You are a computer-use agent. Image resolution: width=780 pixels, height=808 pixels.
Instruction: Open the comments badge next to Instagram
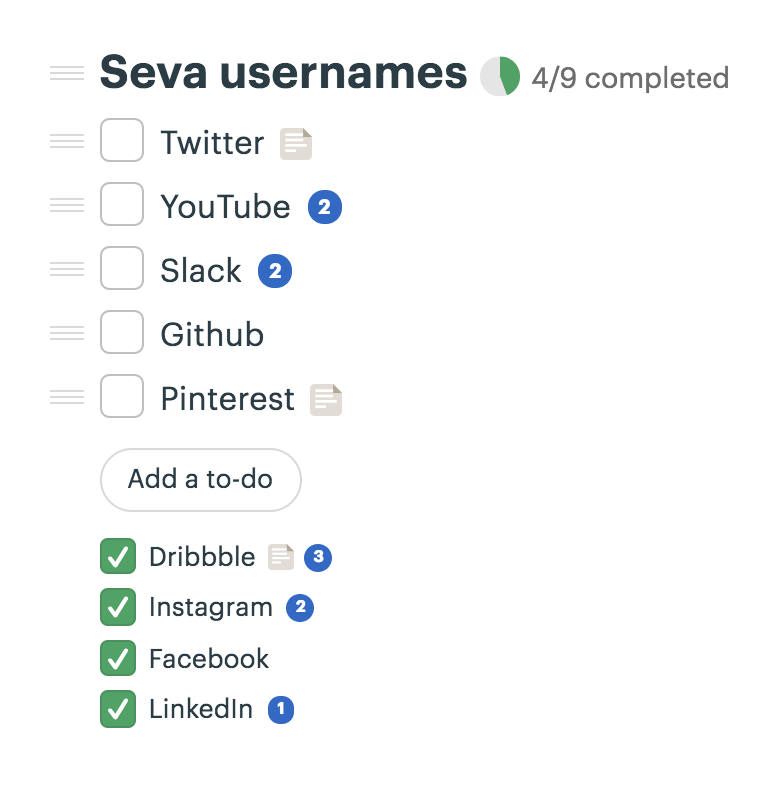pyautogui.click(x=300, y=608)
